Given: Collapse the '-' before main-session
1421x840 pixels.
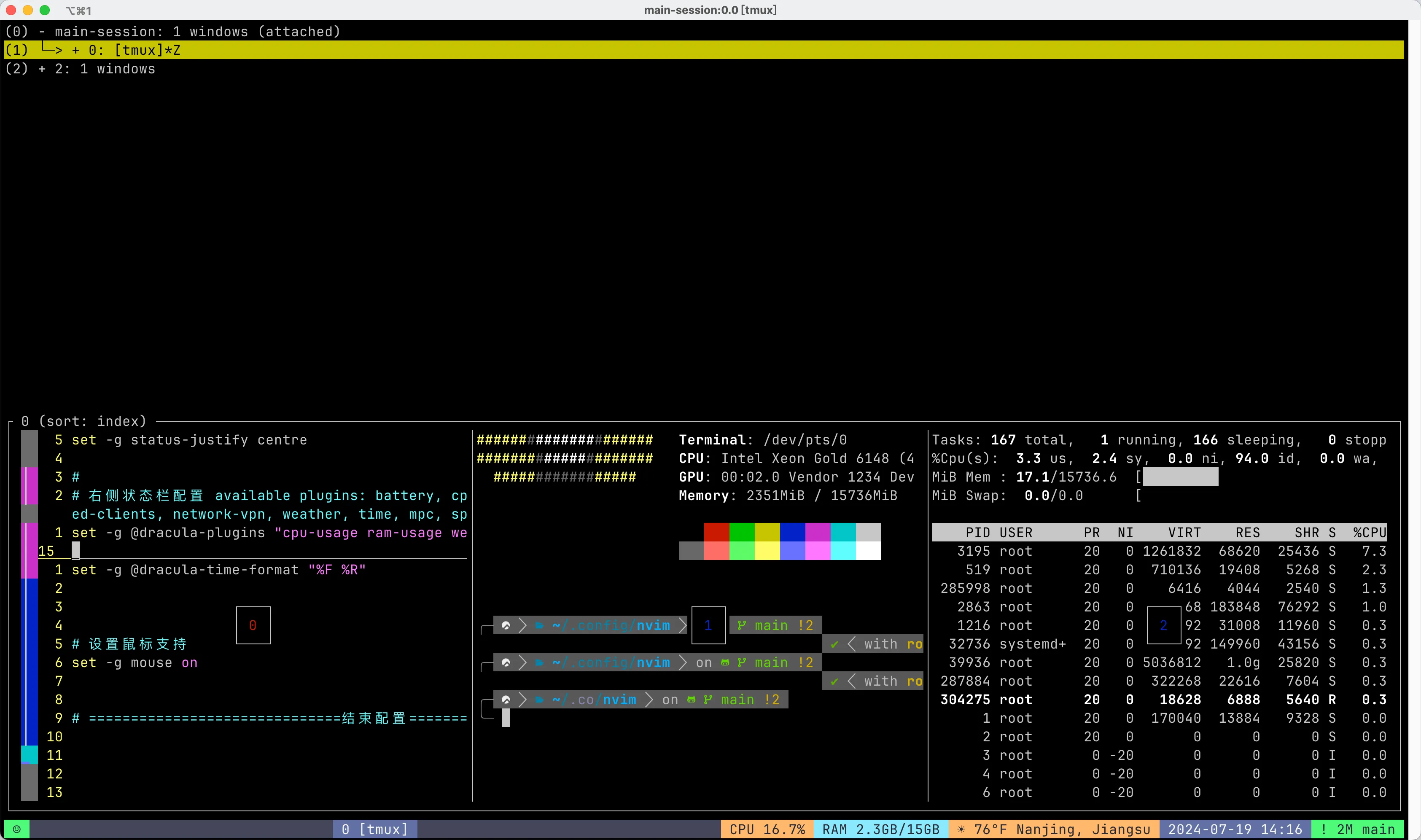Looking at the screenshot, I should [x=42, y=32].
